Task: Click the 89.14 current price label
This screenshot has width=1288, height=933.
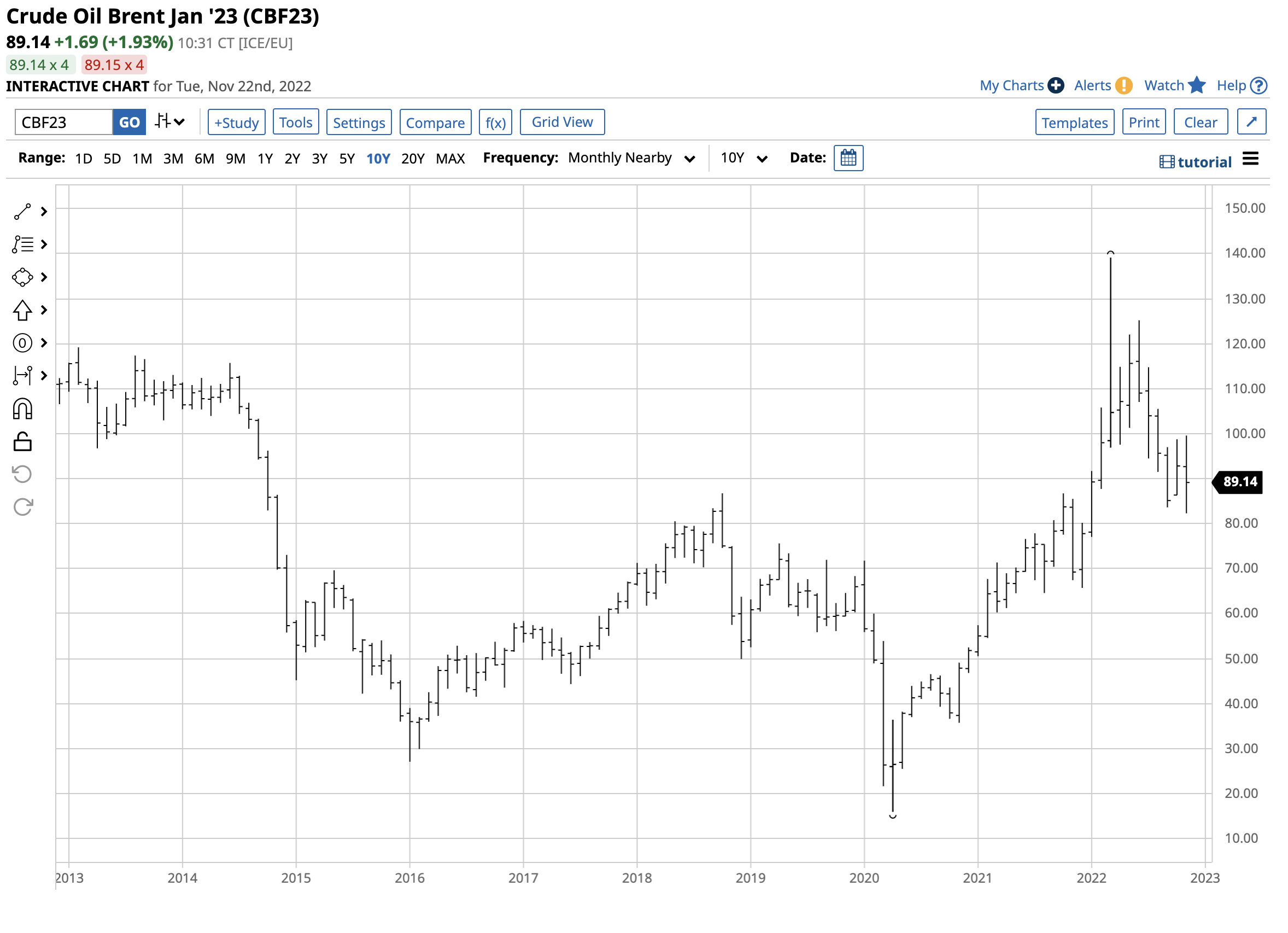Action: (1238, 482)
